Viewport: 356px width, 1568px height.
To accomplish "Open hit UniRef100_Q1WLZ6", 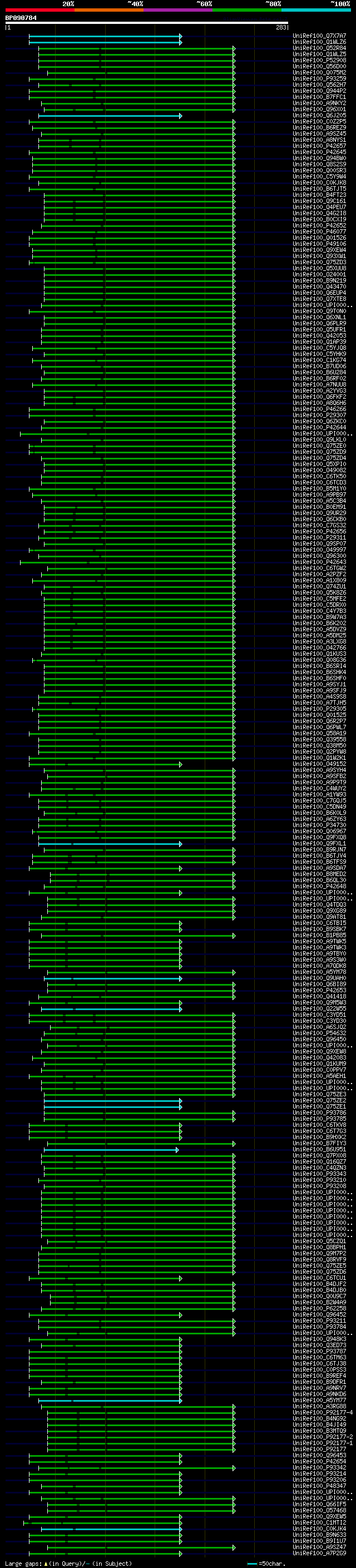I will pos(319,42).
